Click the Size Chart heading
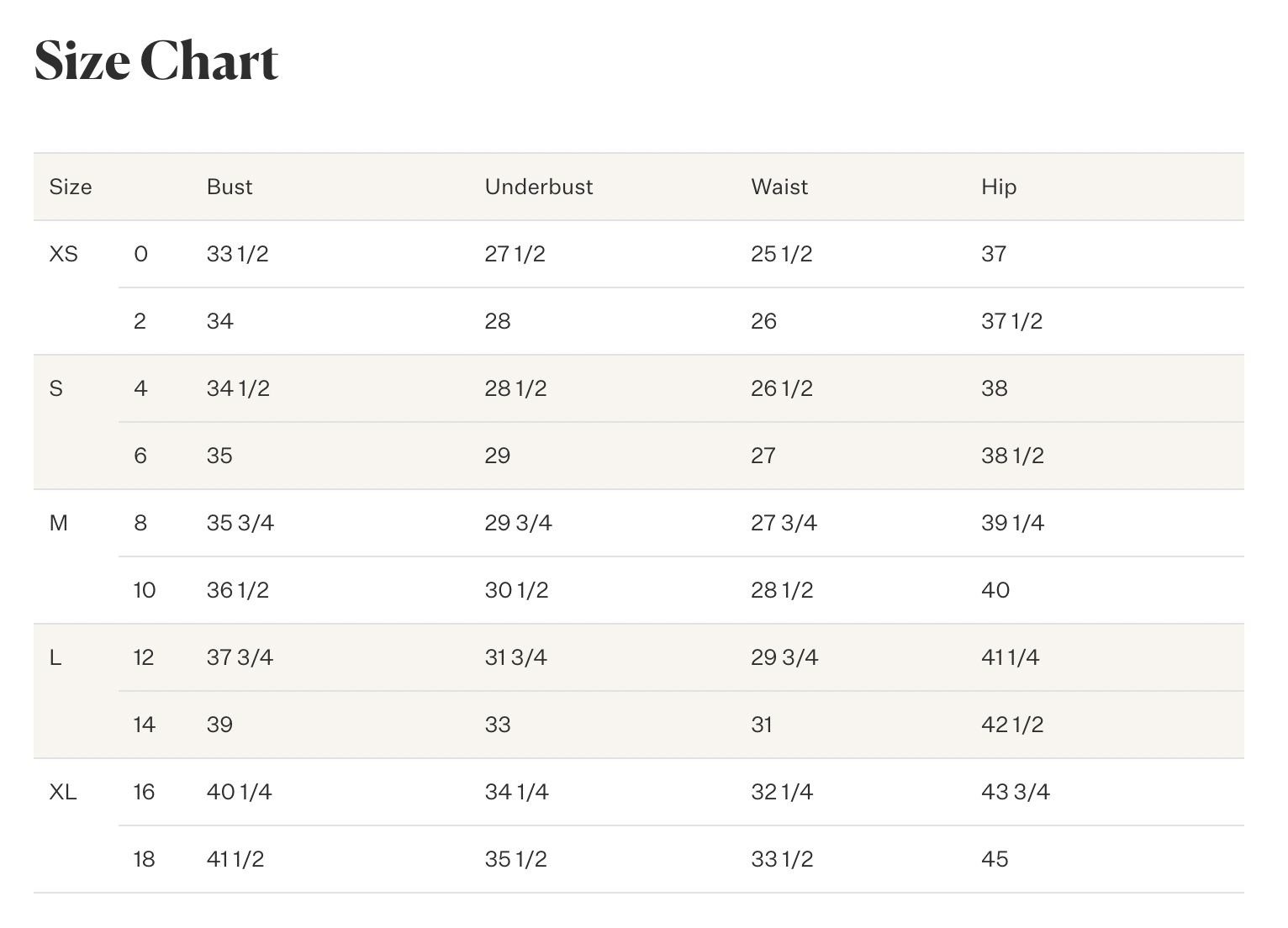 [x=156, y=61]
